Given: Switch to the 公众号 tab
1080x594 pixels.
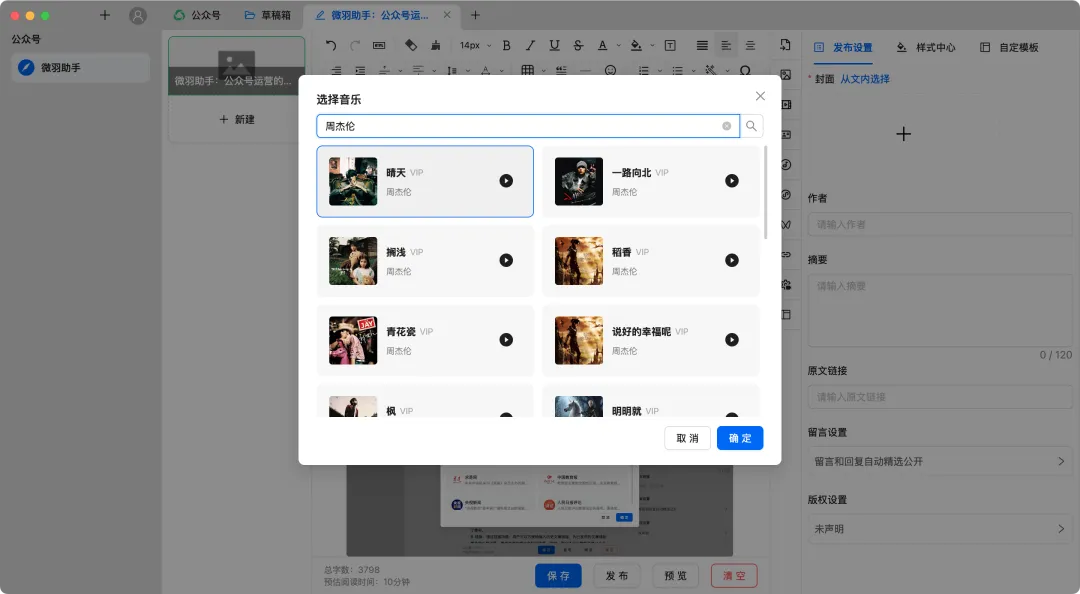Looking at the screenshot, I should pyautogui.click(x=198, y=15).
